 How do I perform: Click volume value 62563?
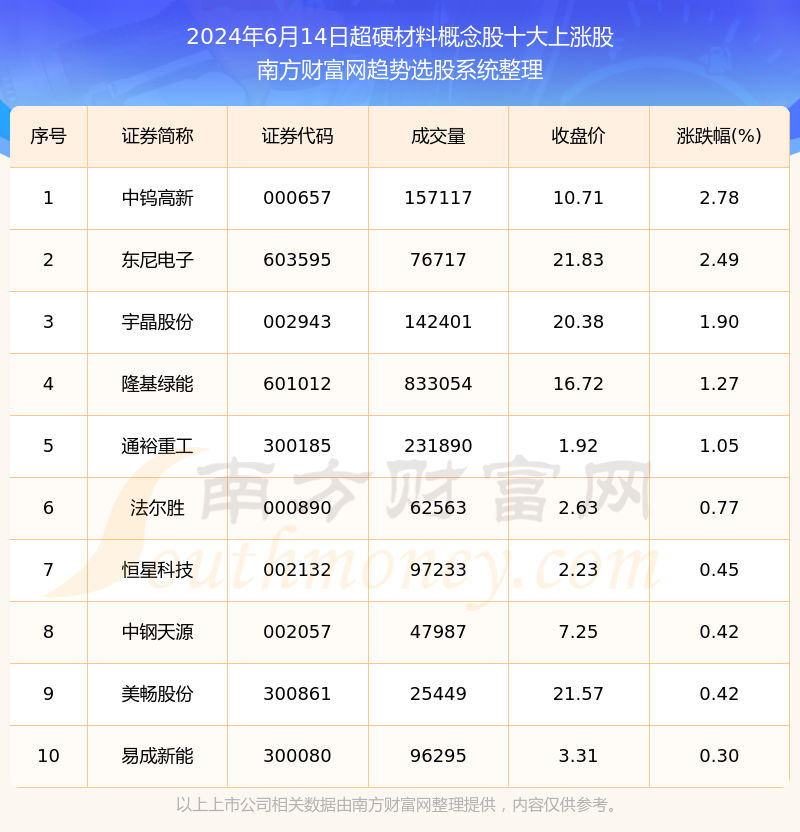coord(438,508)
